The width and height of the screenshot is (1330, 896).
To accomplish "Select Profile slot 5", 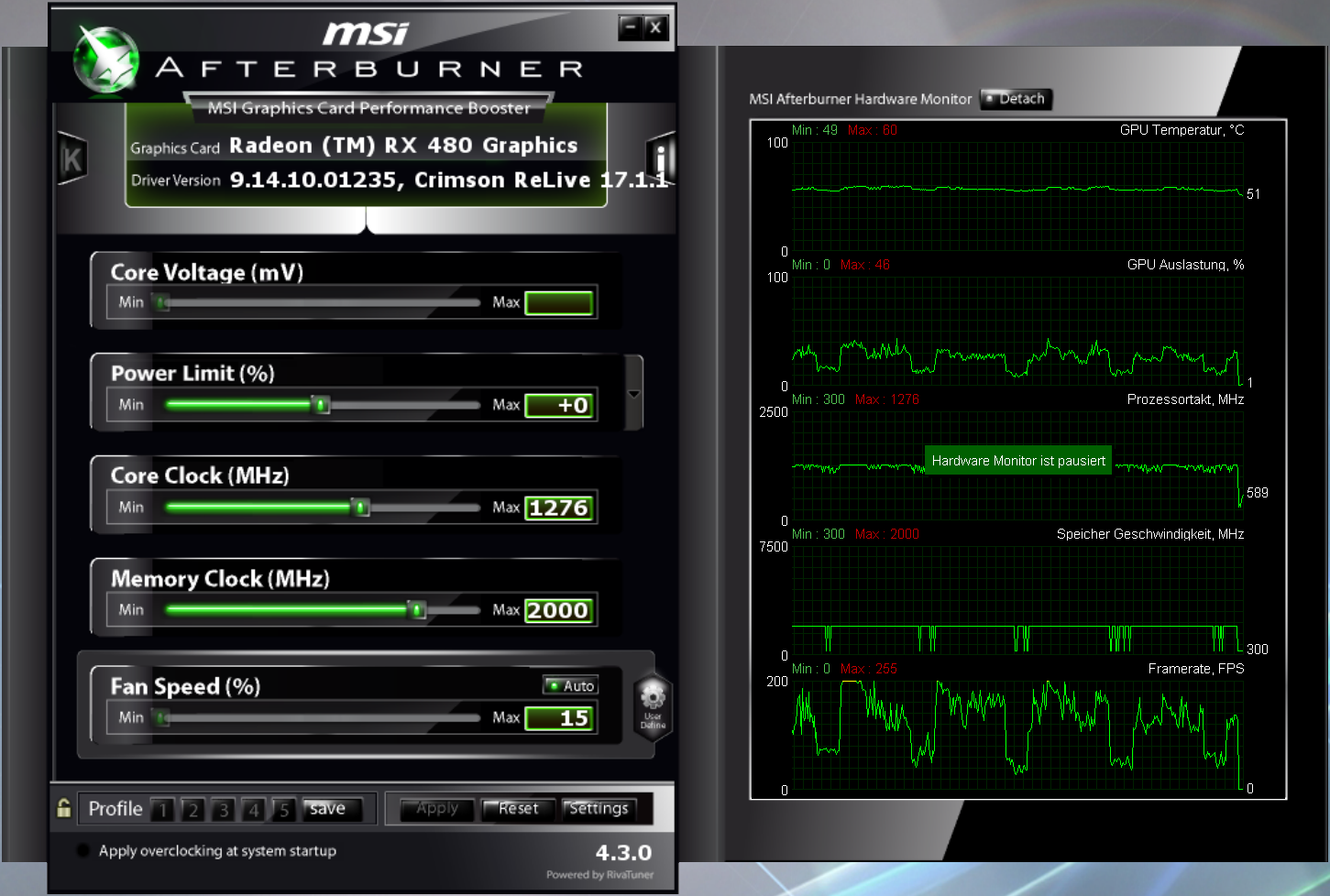I will (283, 810).
